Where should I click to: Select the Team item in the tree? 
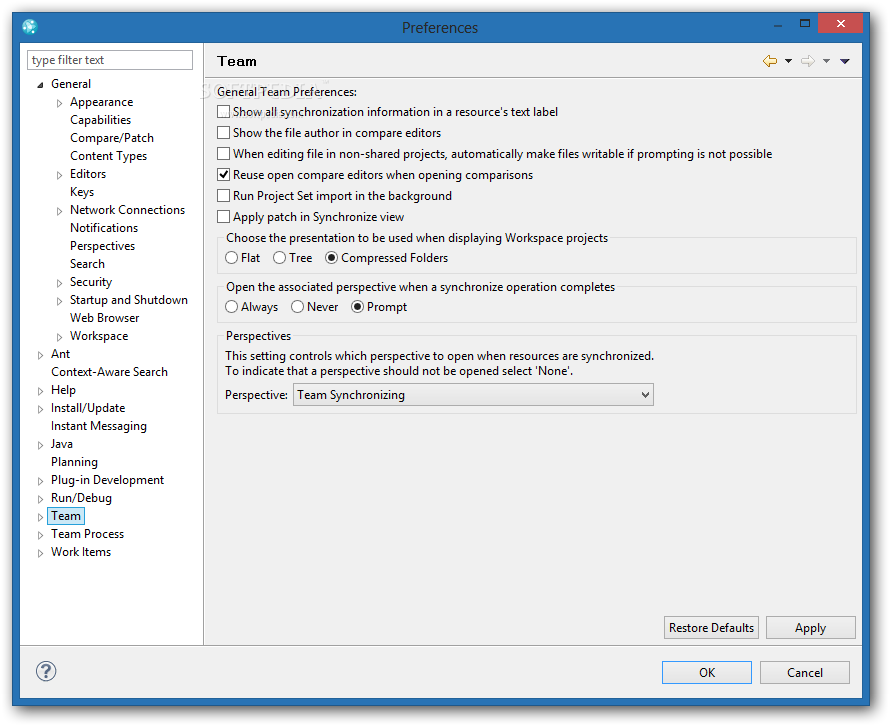(66, 516)
